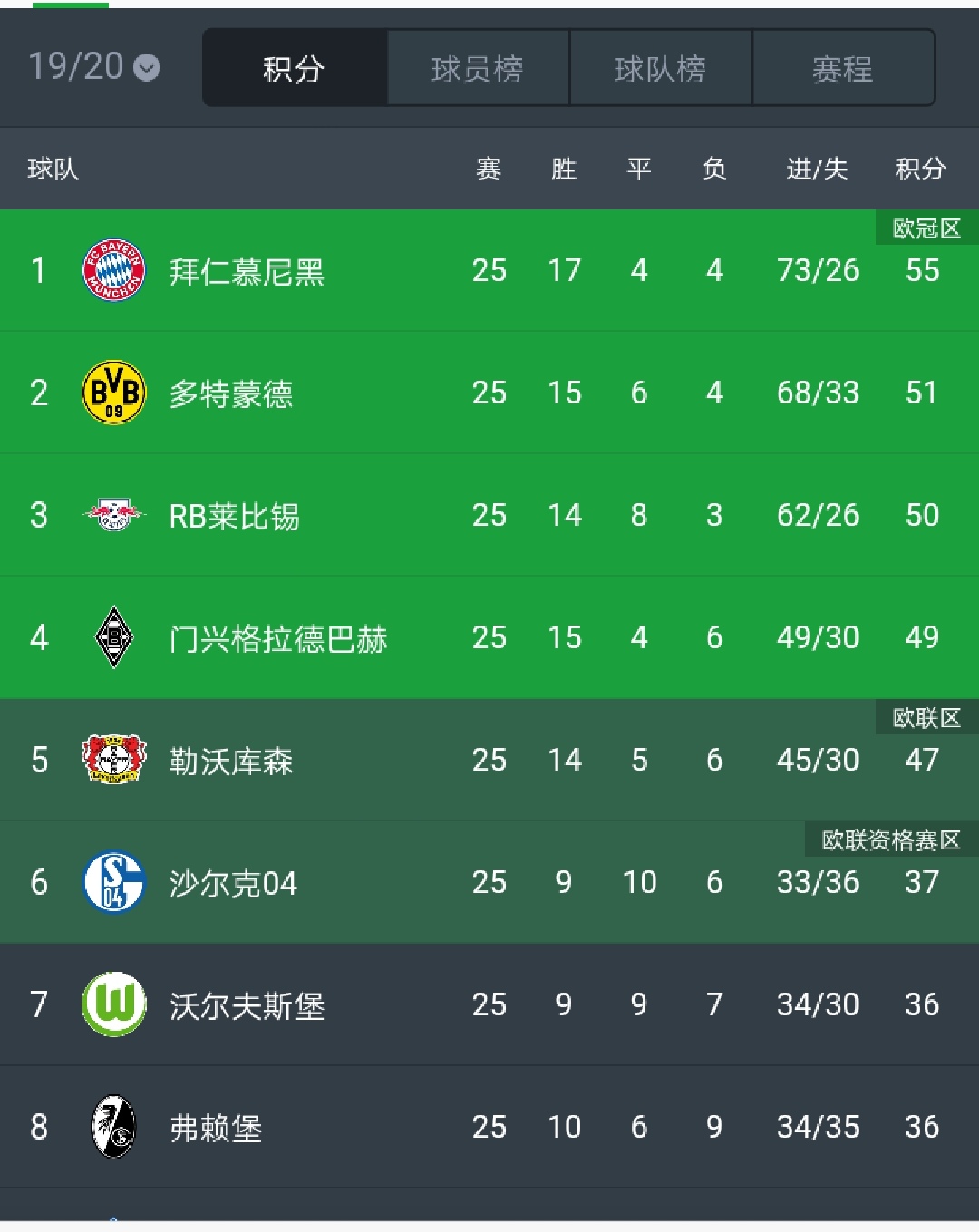The width and height of the screenshot is (979, 1232).
Task: Click the 进/失 goals column header
Action: pyautogui.click(x=817, y=169)
